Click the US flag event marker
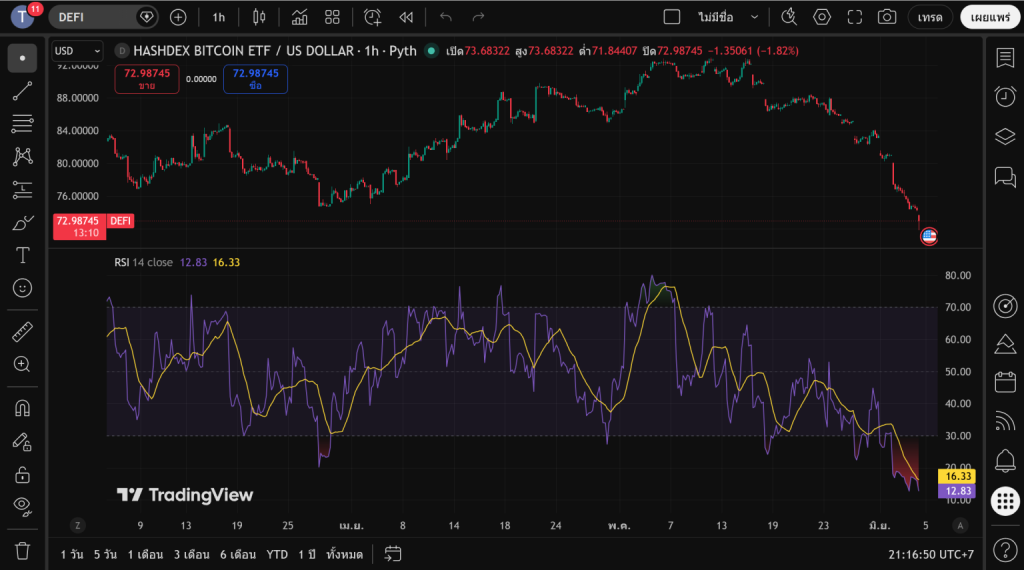1024x570 pixels. tap(929, 236)
